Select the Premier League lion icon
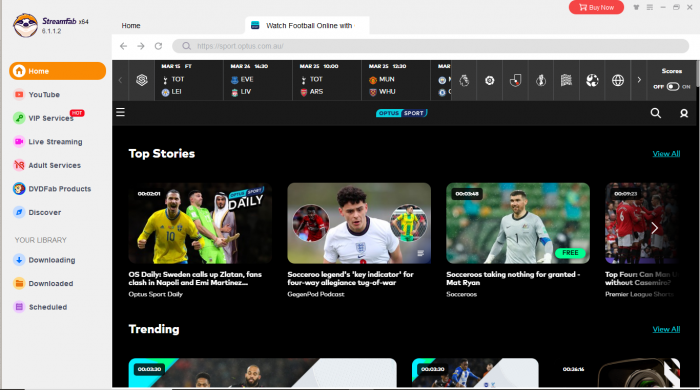The image size is (700, 390). coord(464,80)
